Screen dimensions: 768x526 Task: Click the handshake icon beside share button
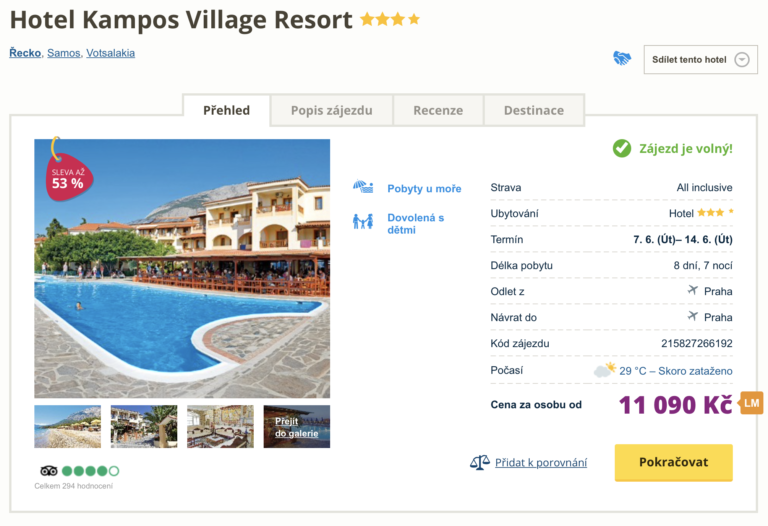(x=622, y=59)
